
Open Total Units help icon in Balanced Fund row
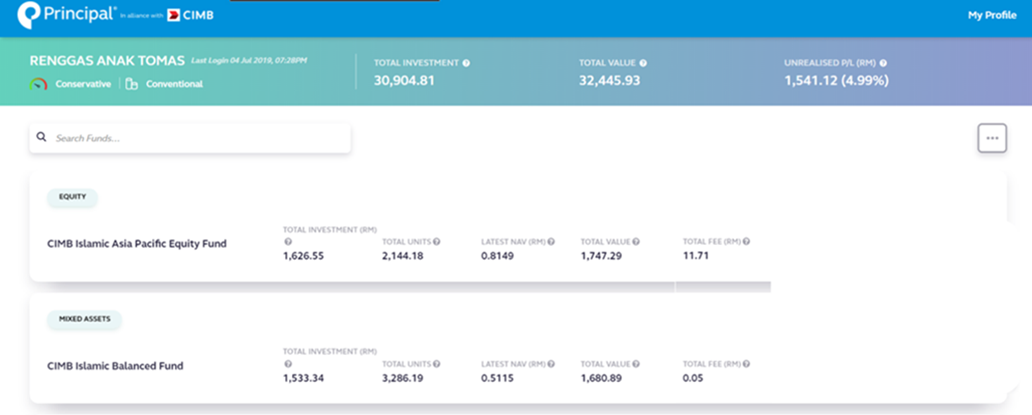click(436, 364)
